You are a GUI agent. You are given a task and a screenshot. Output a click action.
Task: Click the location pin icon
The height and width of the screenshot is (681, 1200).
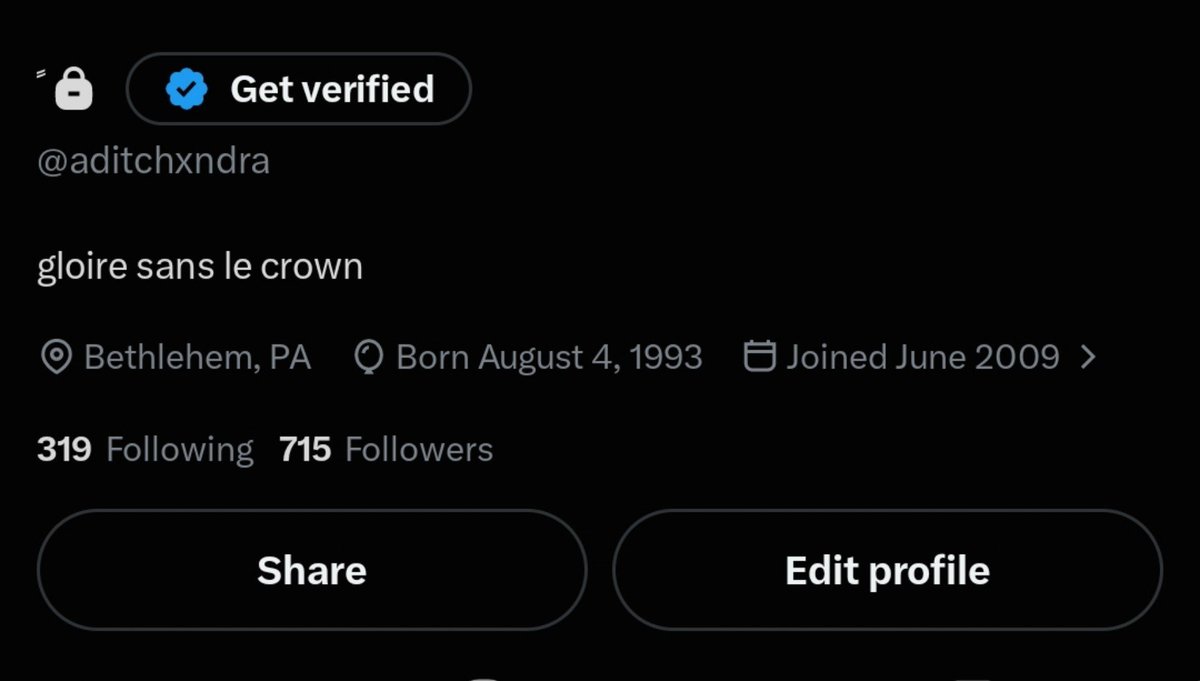(55, 357)
